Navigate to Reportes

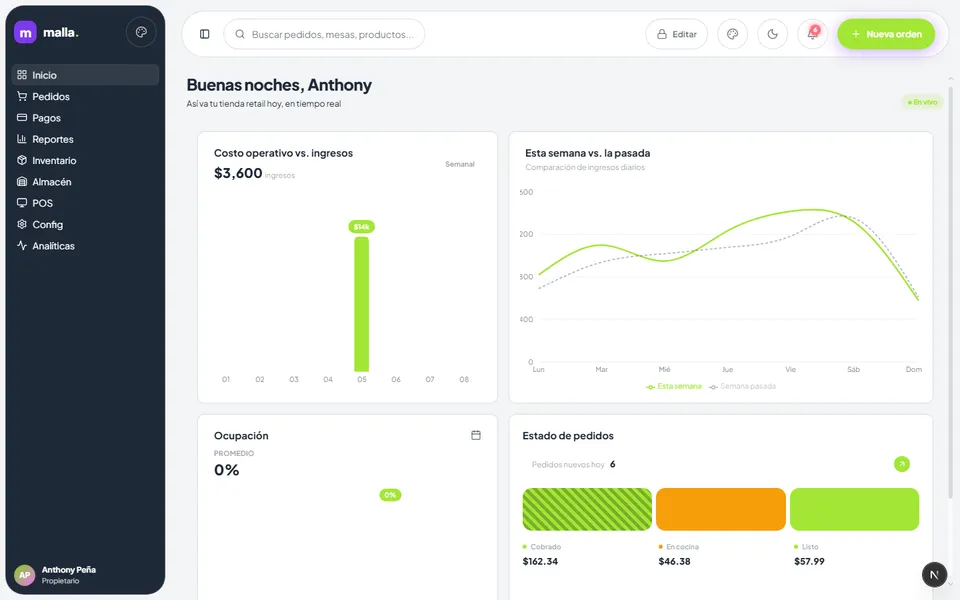point(85,139)
